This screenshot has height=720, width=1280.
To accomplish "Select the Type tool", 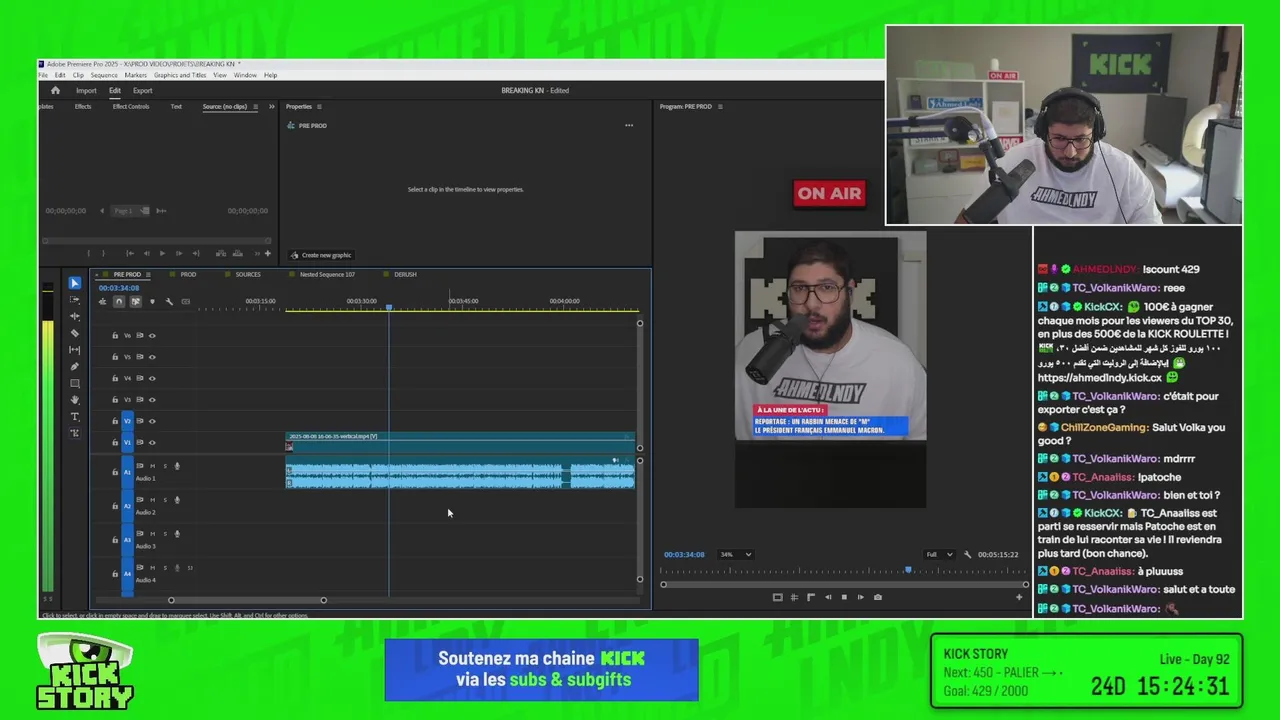I will pyautogui.click(x=75, y=416).
